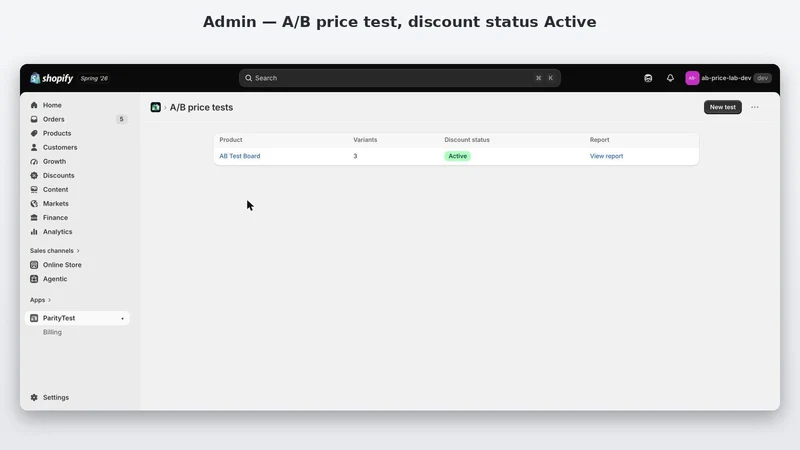Click the Analytics bar chart icon

click(34, 232)
